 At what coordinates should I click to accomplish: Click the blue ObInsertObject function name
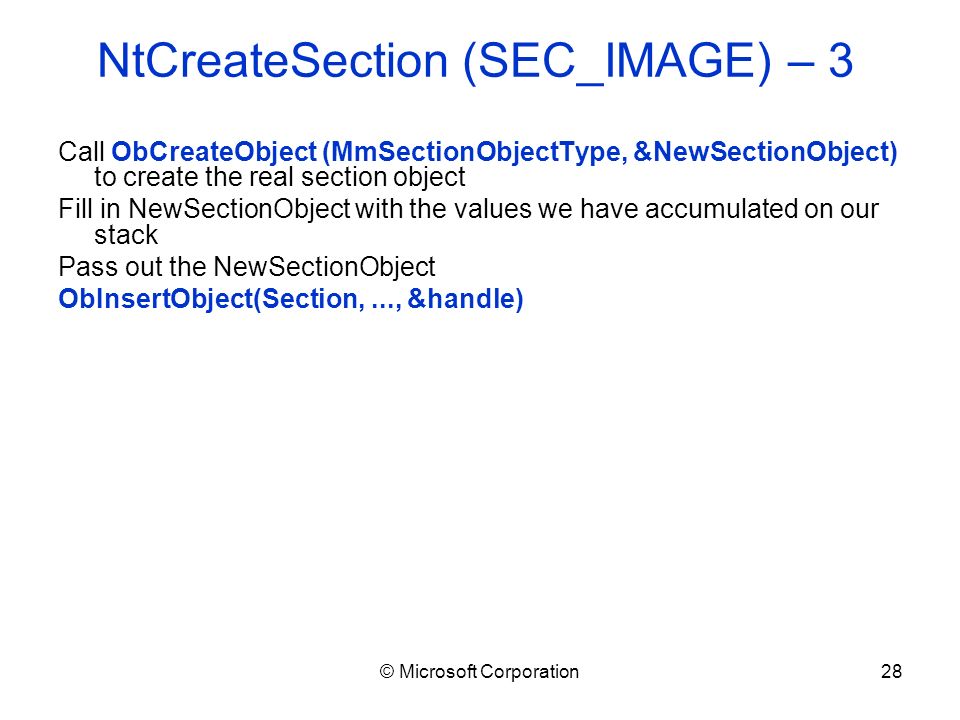(156, 299)
